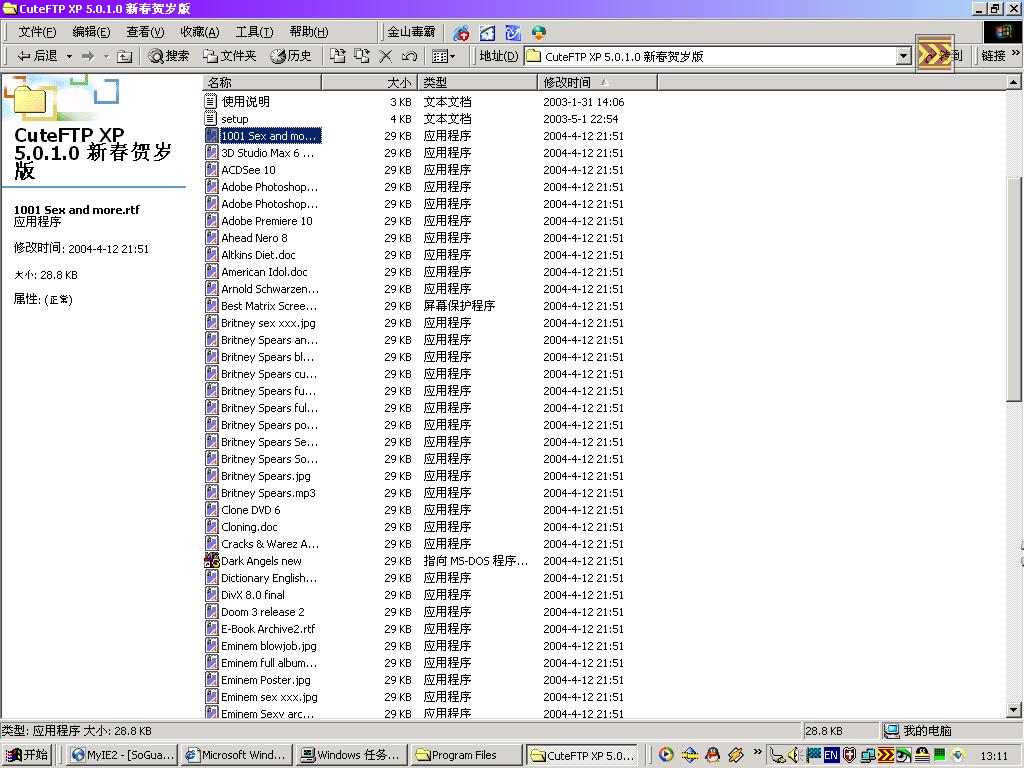Screen dimensions: 1024x768
Task: Click the Undo toolbar icon
Action: 409,56
